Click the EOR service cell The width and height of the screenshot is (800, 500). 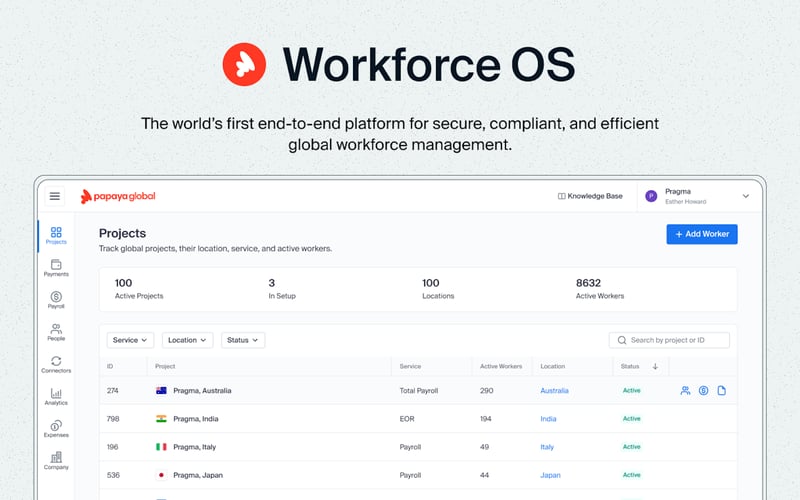point(407,419)
